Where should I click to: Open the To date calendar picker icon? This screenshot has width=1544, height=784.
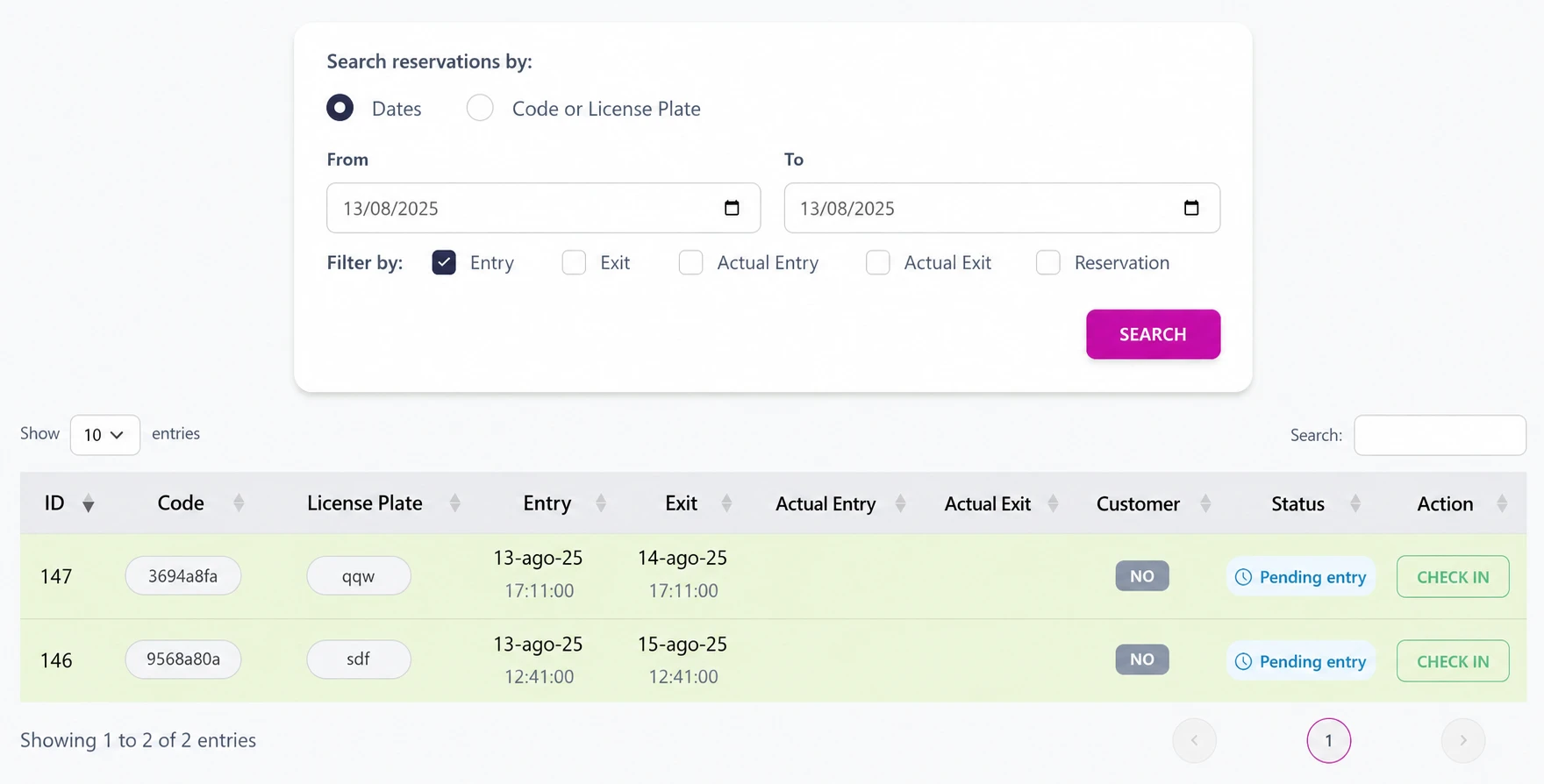(x=1190, y=208)
